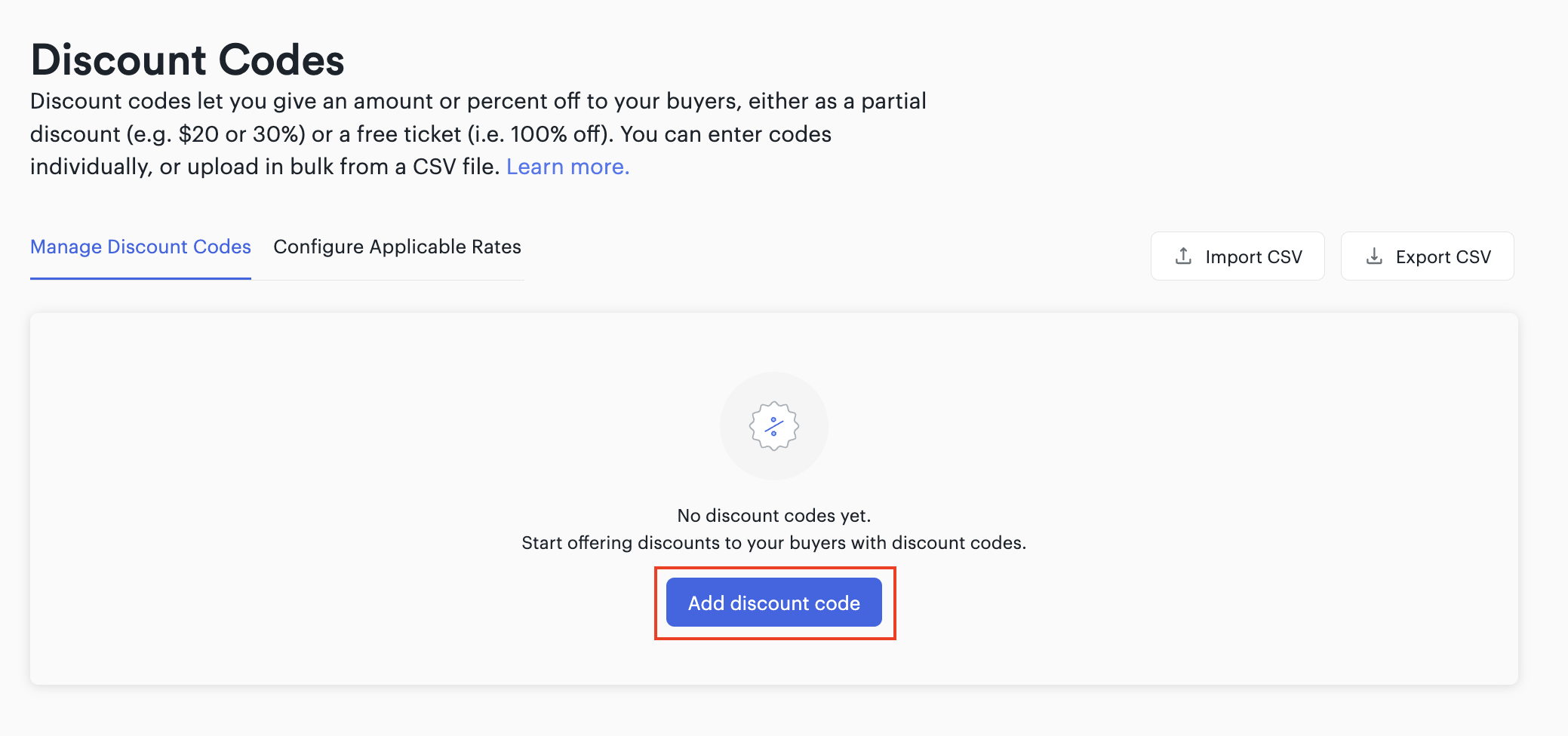The width and height of the screenshot is (1568, 736).
Task: Click the 'Start offering discounts to your buyers' text
Action: tap(774, 543)
